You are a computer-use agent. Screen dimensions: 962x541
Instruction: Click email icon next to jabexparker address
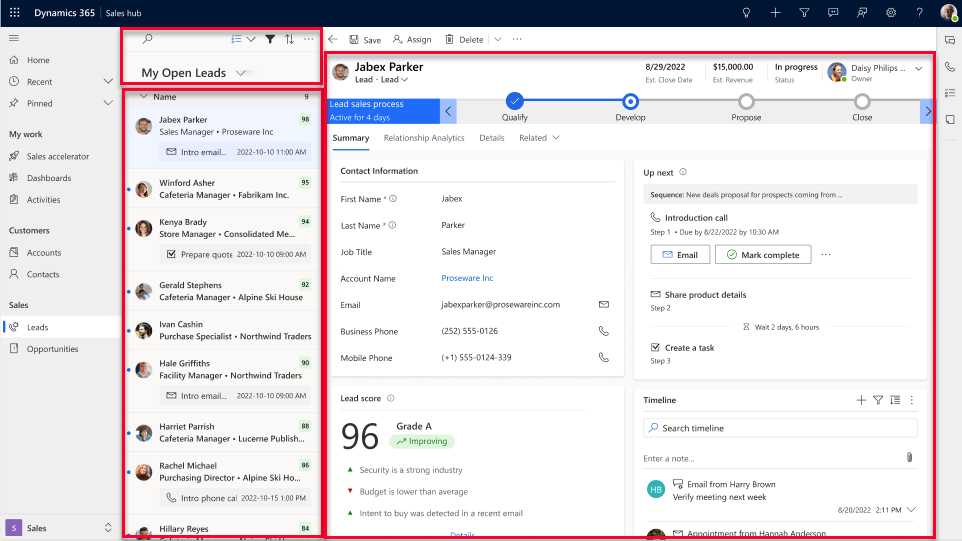pos(604,304)
